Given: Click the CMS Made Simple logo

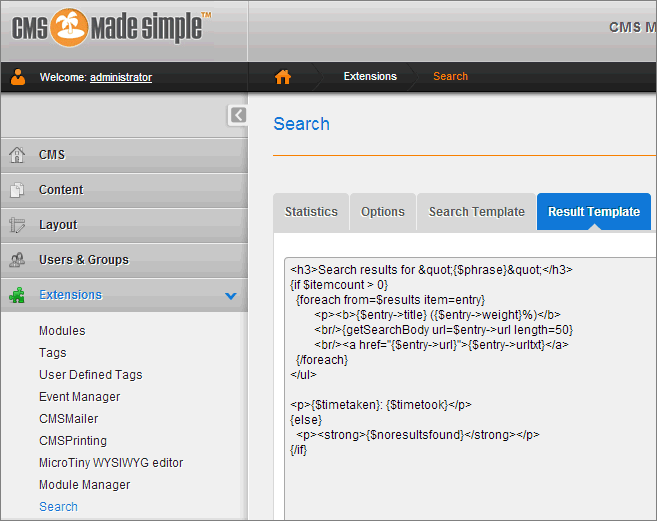Looking at the screenshot, I should pos(111,28).
